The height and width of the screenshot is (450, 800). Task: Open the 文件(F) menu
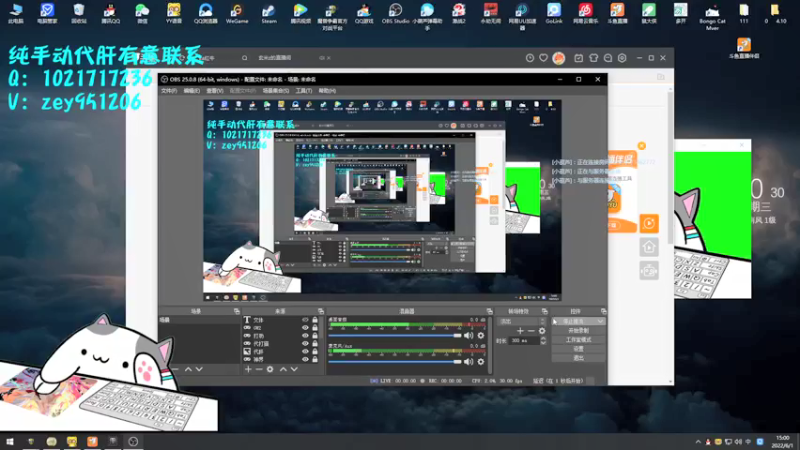pyautogui.click(x=169, y=91)
